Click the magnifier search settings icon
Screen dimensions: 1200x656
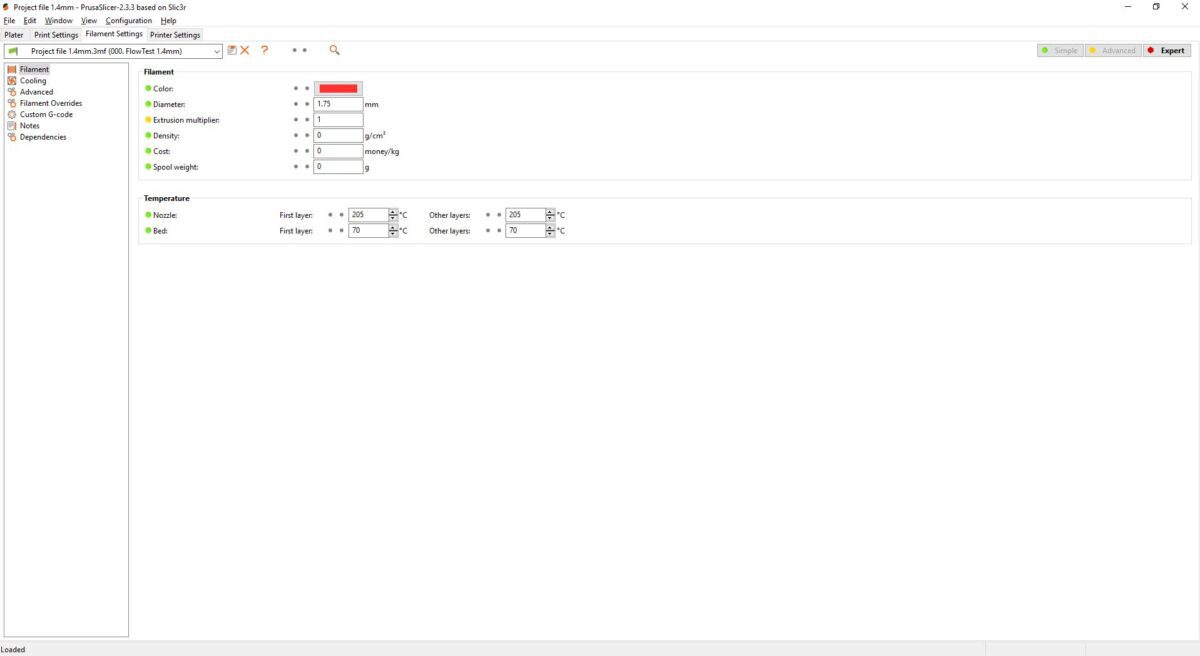point(334,50)
